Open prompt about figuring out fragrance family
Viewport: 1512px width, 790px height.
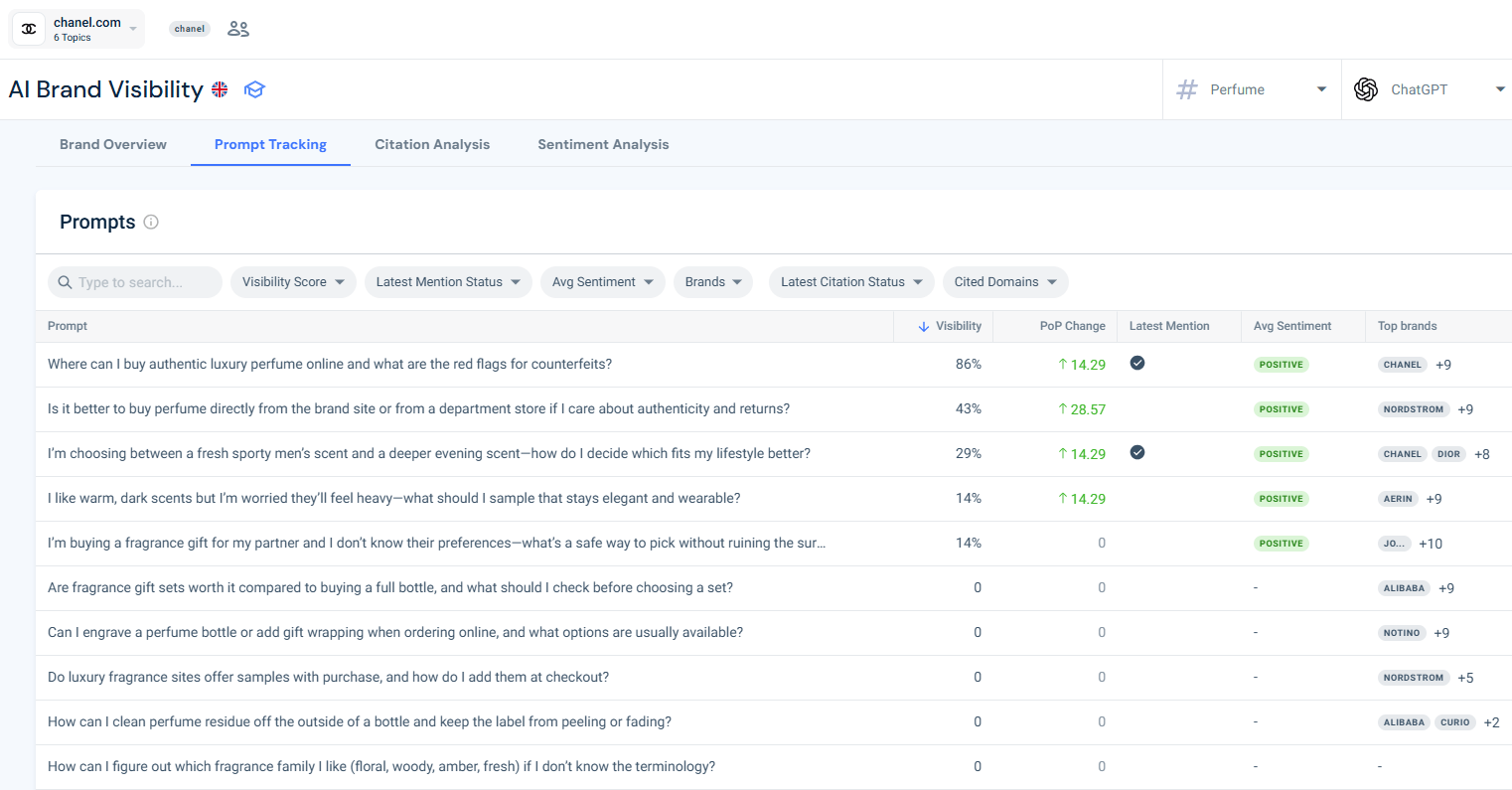click(x=381, y=767)
